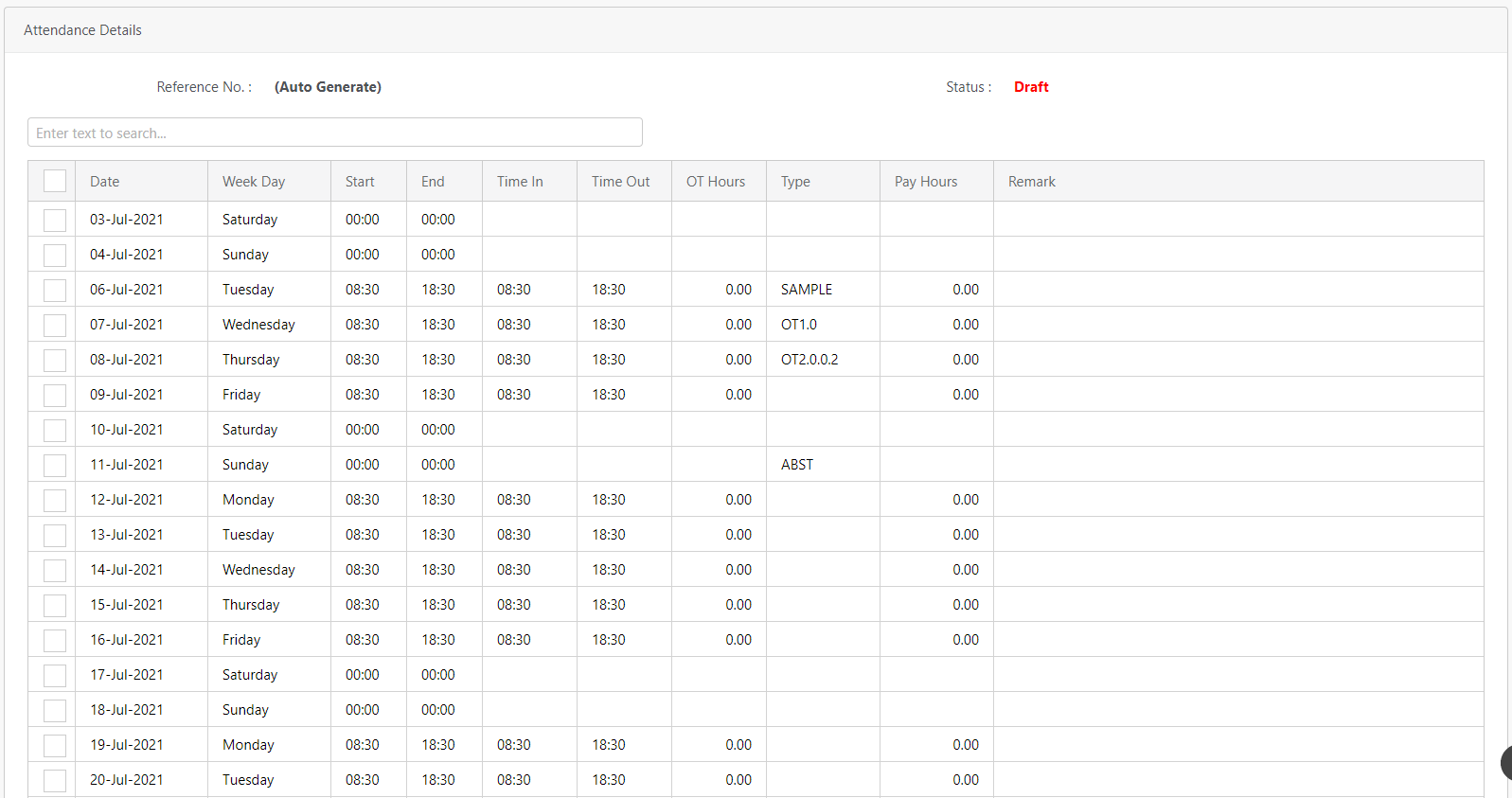Check the 10-Jul-2021 Saturday row box

(x=55, y=430)
